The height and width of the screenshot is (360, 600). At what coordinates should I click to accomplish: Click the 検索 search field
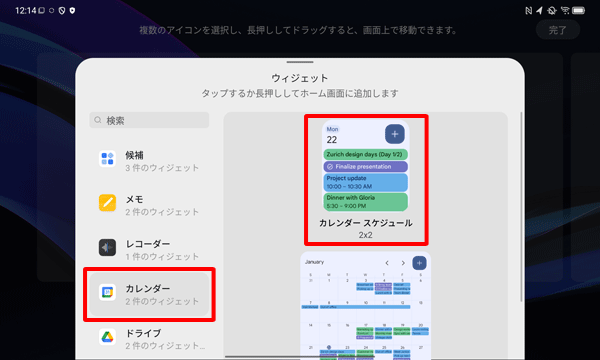149,121
